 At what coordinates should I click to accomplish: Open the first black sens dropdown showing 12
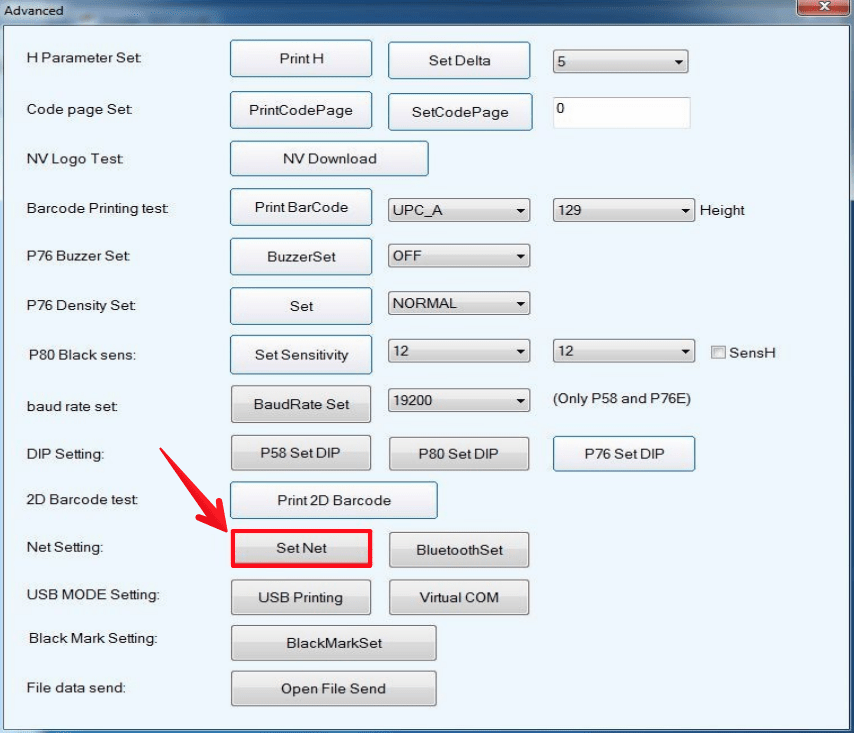point(459,351)
